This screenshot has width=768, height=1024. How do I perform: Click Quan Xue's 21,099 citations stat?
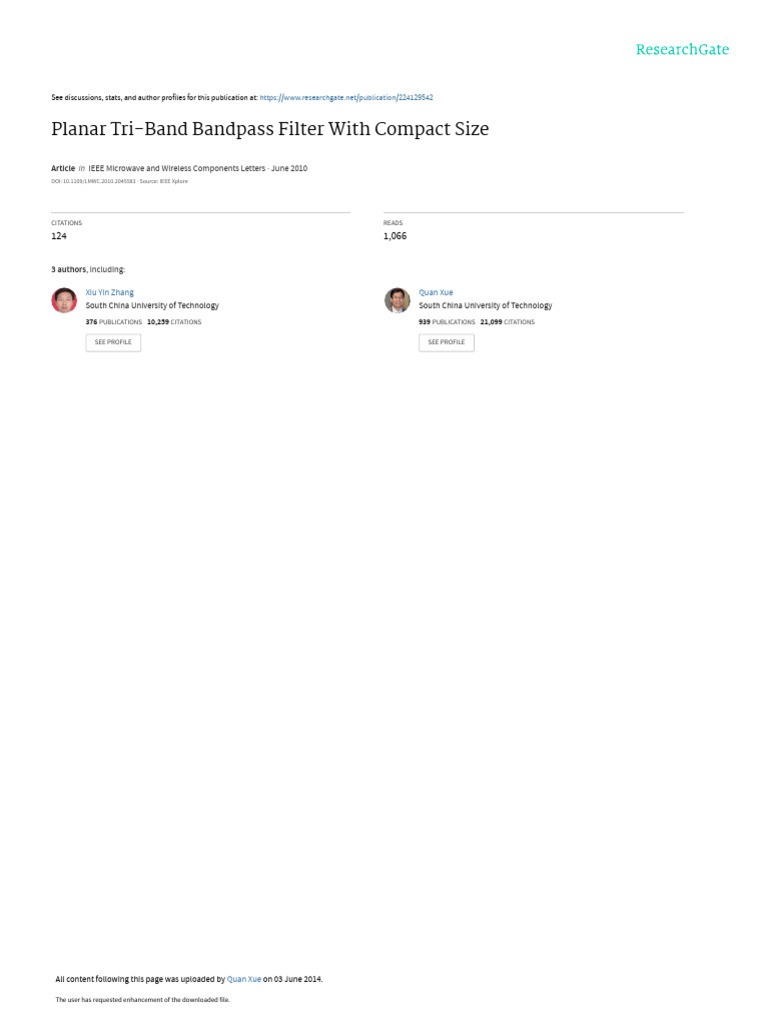coord(507,322)
